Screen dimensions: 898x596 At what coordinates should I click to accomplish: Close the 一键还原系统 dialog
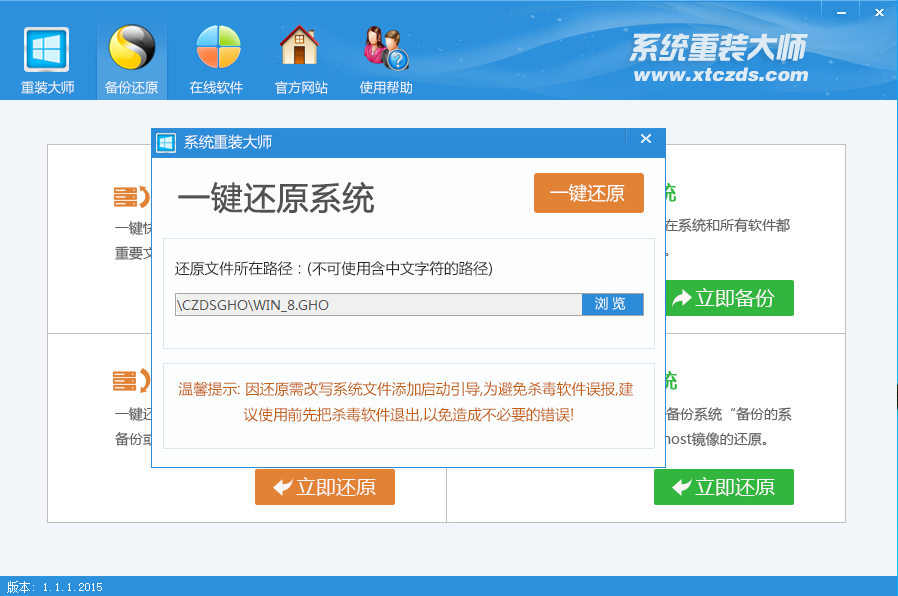(x=646, y=139)
